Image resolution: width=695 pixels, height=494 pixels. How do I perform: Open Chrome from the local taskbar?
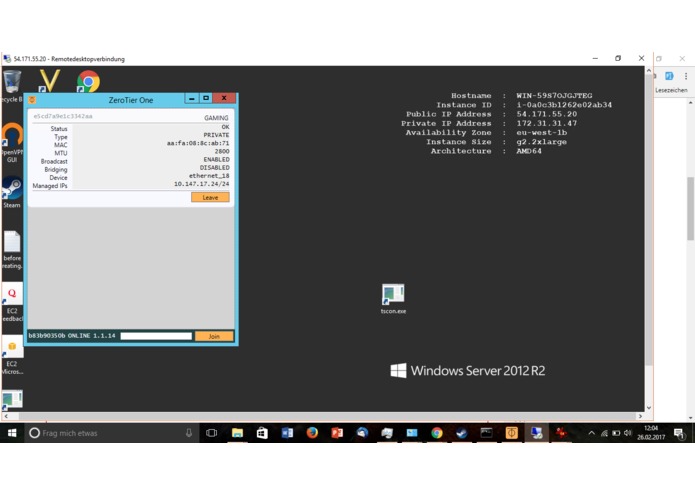tap(437, 433)
